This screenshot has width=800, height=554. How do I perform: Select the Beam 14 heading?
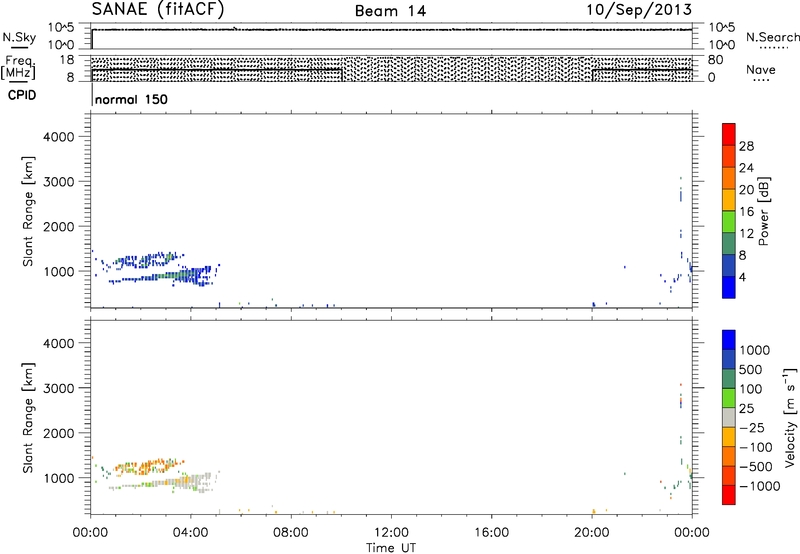(x=390, y=11)
